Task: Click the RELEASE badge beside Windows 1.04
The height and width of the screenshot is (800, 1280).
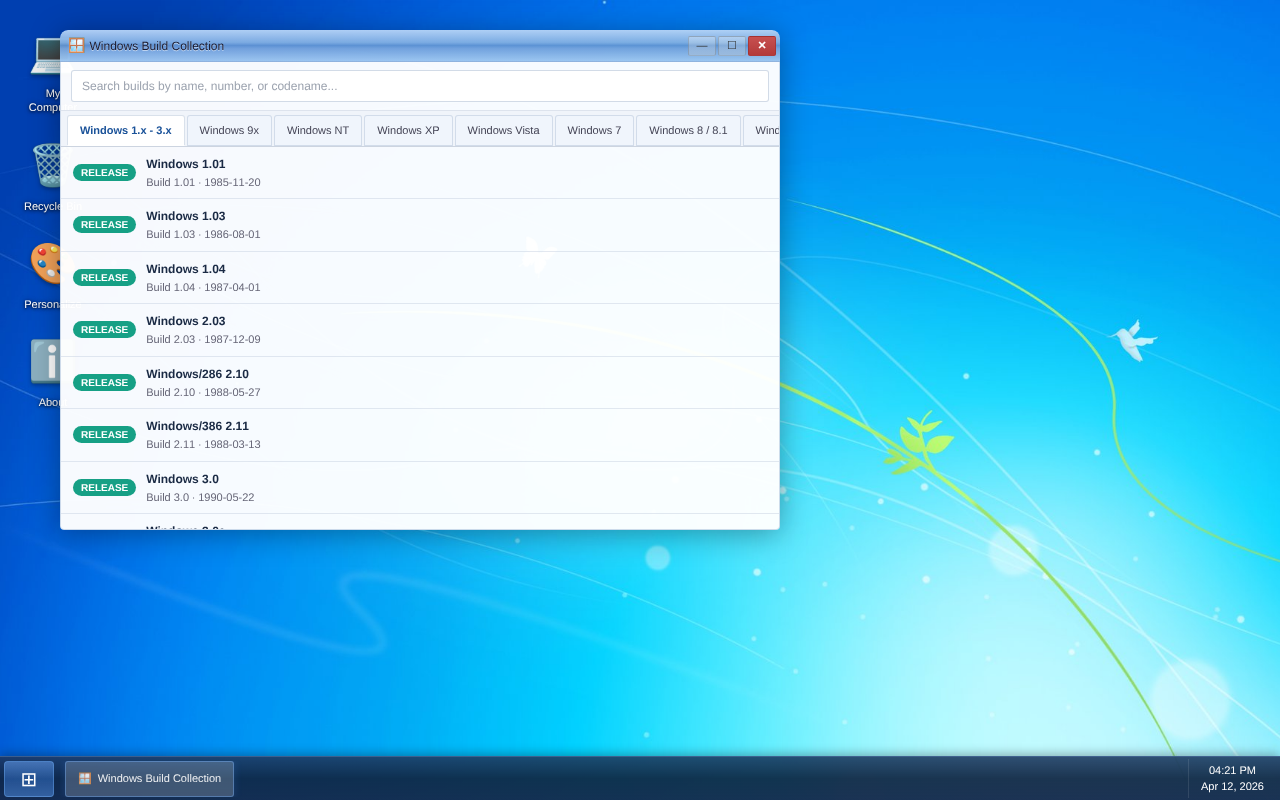Action: pyautogui.click(x=104, y=277)
